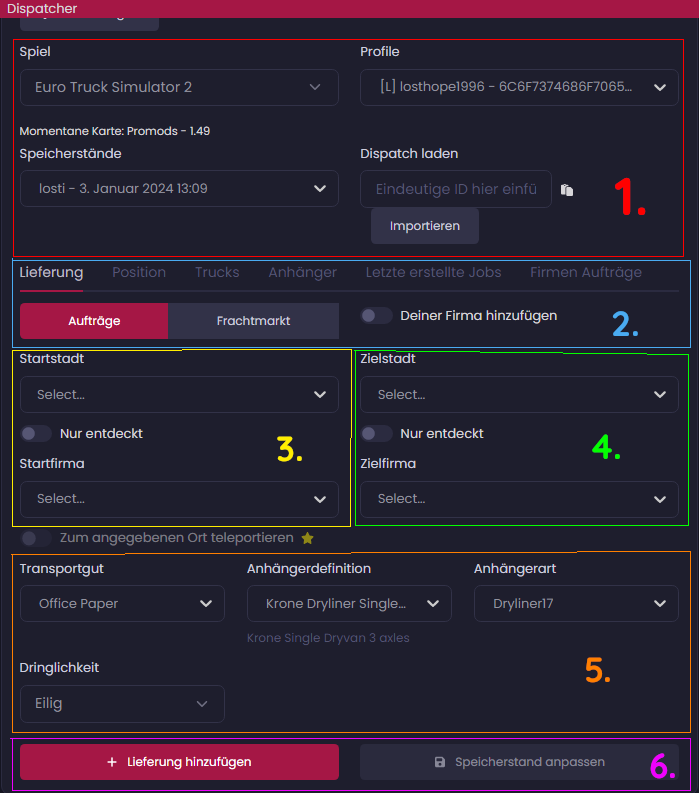Open the Spiel dropdown showing Euro Truck Simulator 2

click(179, 87)
